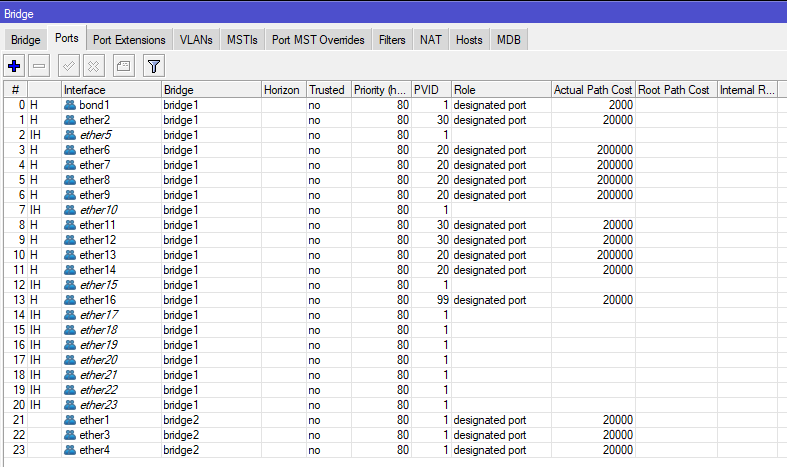The height and width of the screenshot is (467, 787).
Task: Click the ether5 interface icon
Action: tap(70, 135)
